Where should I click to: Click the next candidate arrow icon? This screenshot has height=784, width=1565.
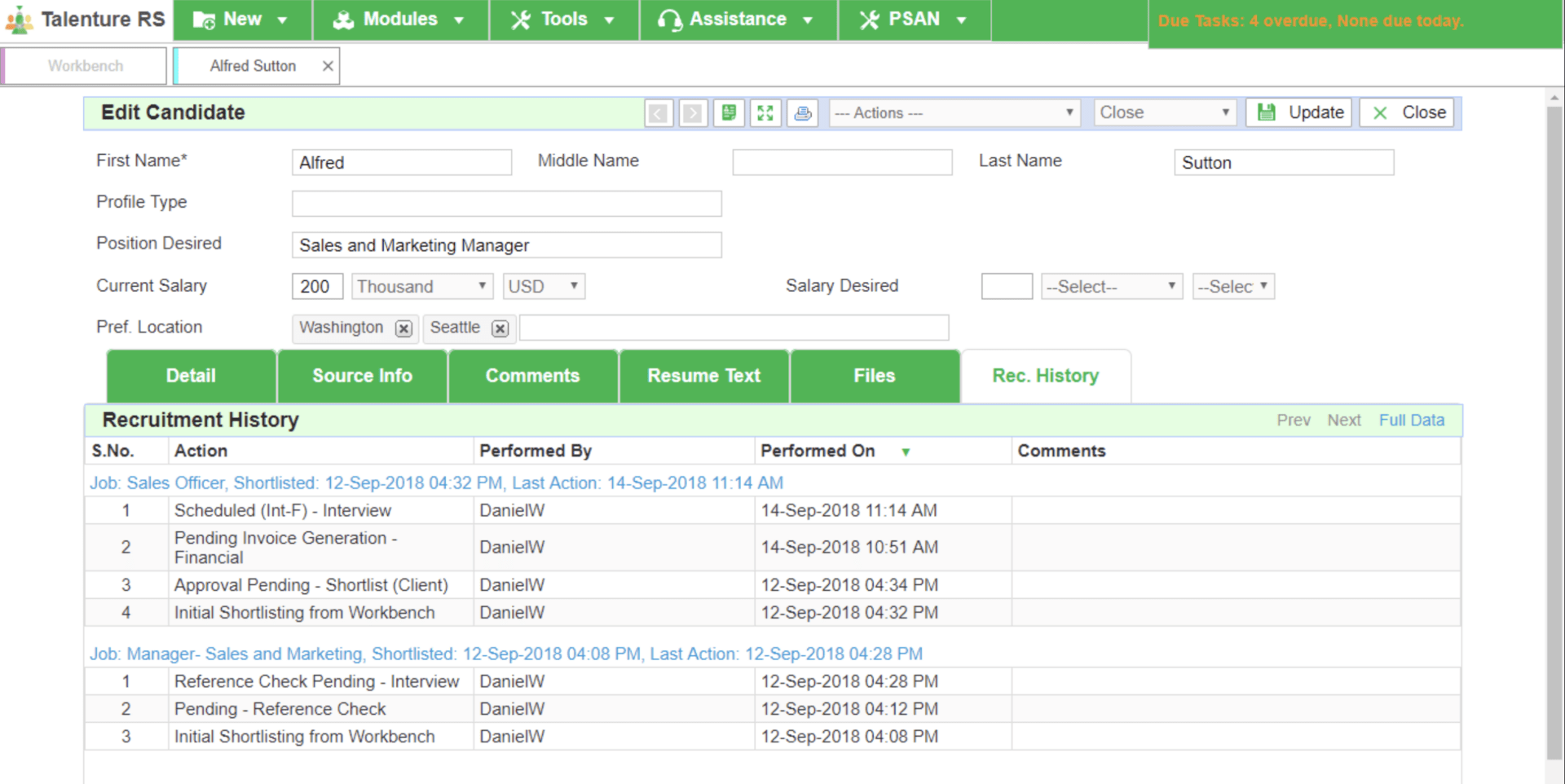tap(693, 113)
